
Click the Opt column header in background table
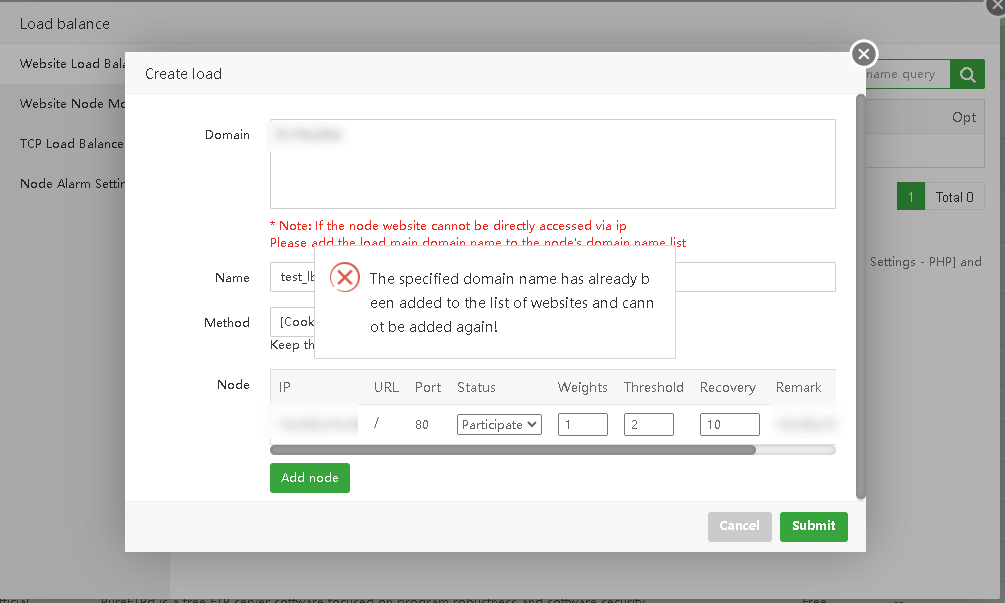[964, 117]
